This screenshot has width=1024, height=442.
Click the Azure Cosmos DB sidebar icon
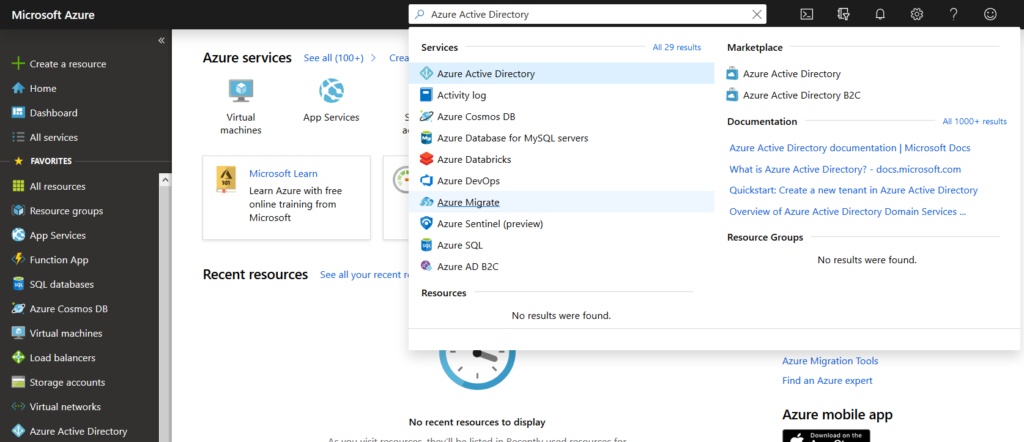click(x=18, y=309)
